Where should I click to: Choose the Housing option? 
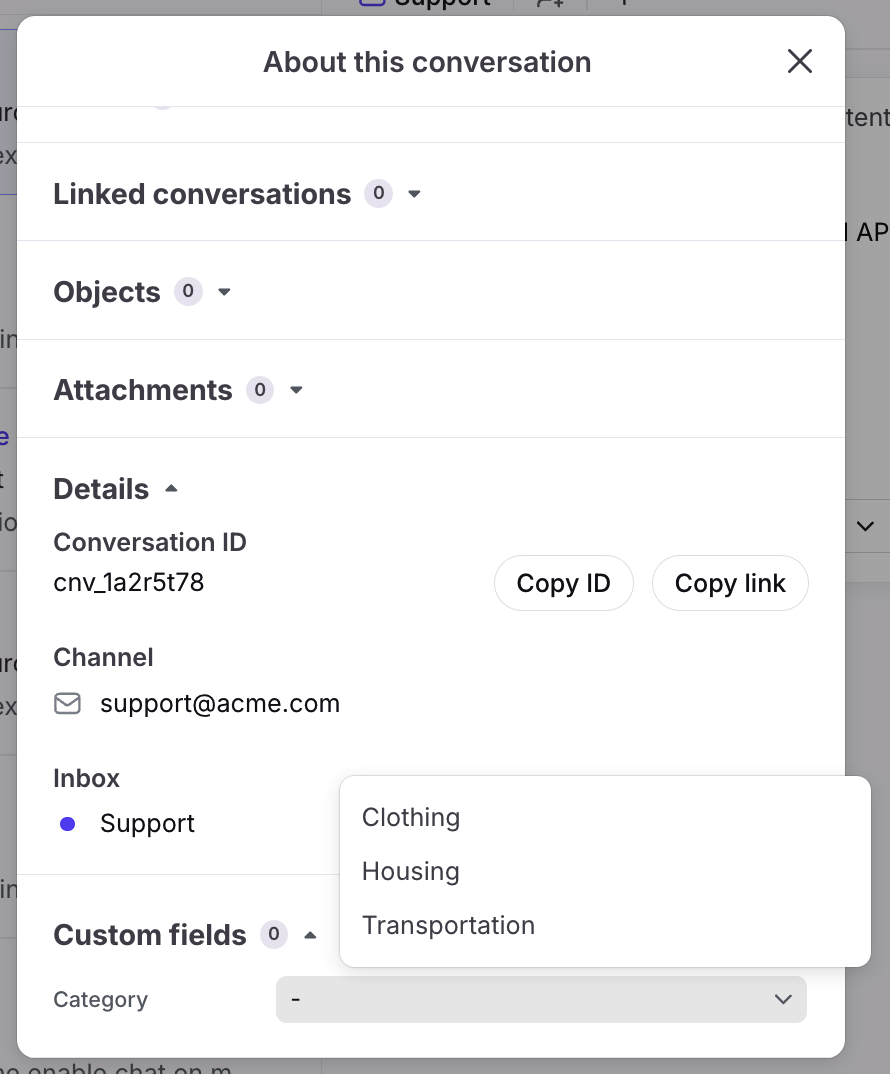[411, 871]
